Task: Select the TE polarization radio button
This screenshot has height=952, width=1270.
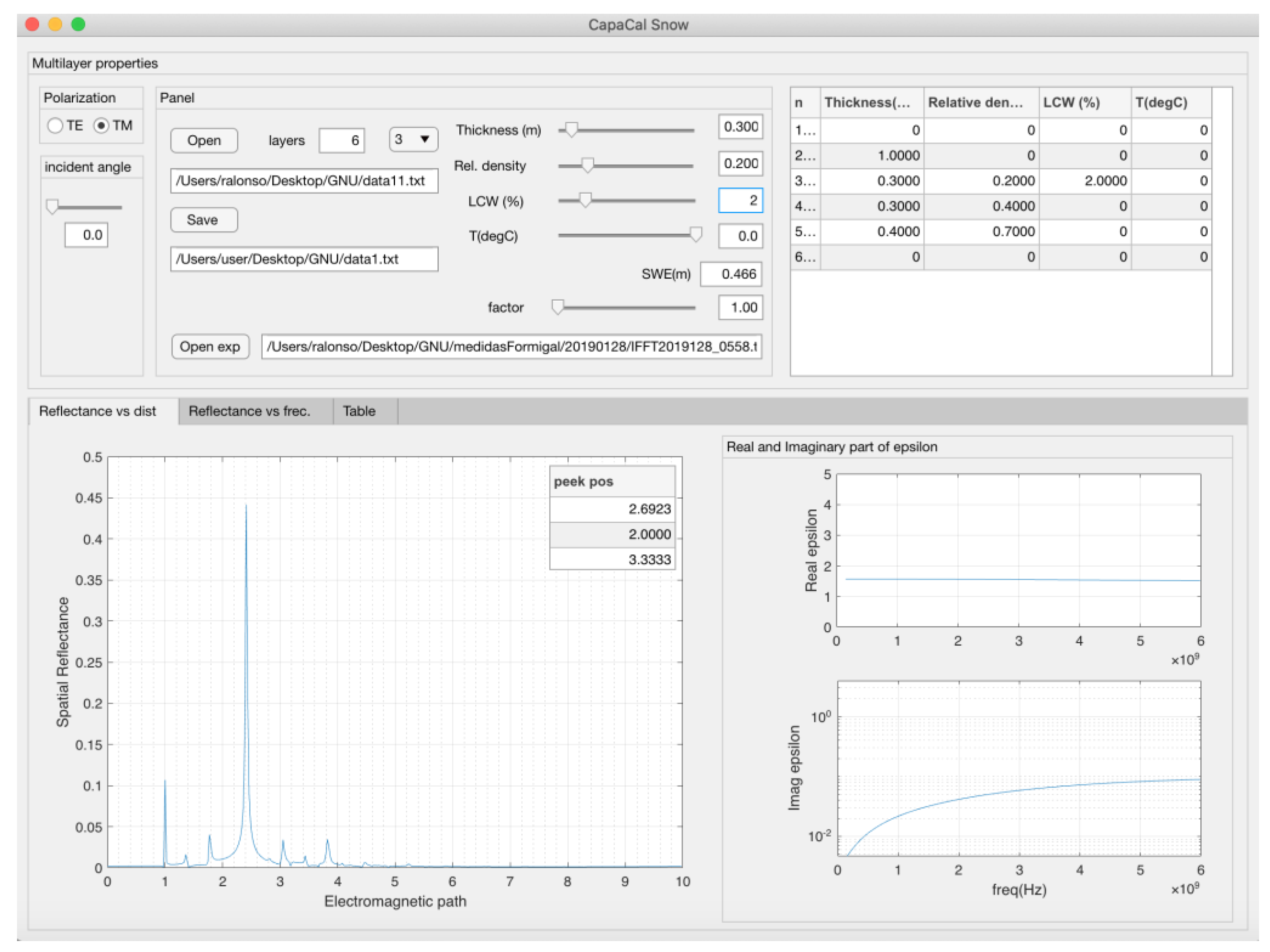Action: coord(55,126)
